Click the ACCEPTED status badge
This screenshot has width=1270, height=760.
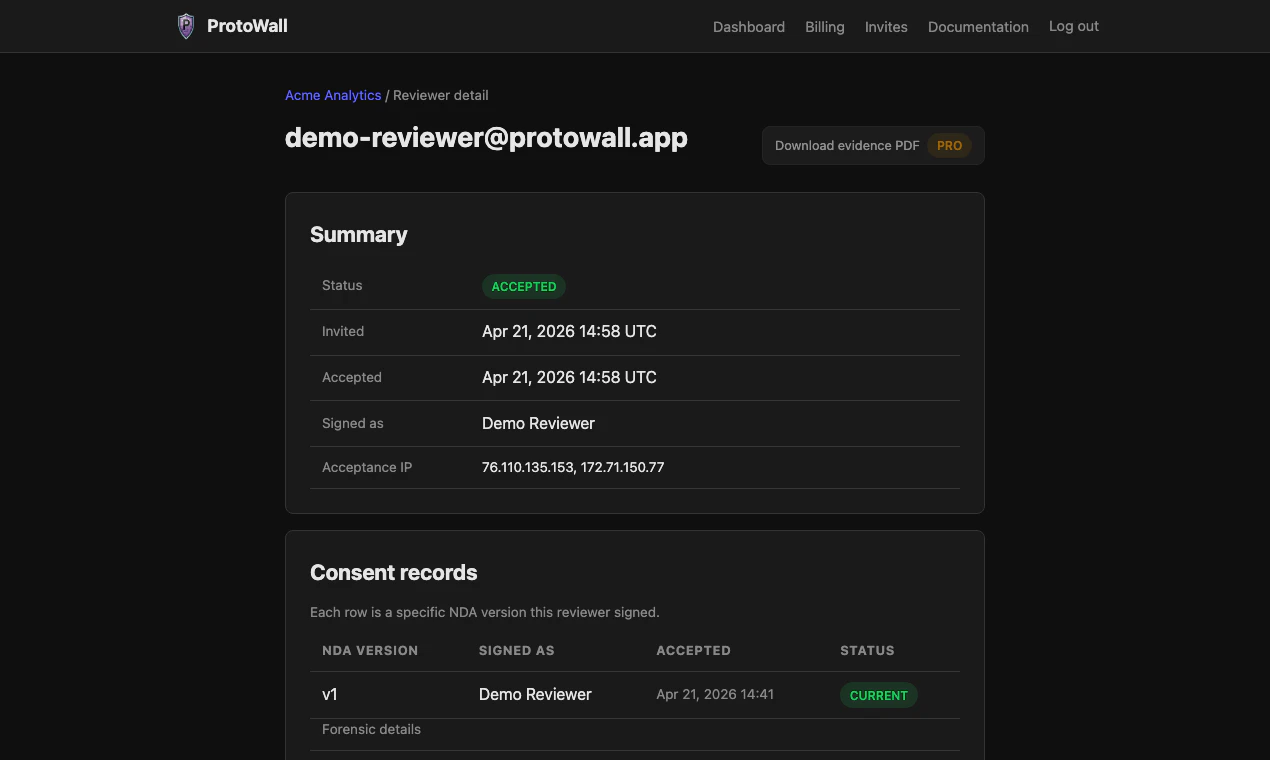click(x=523, y=286)
